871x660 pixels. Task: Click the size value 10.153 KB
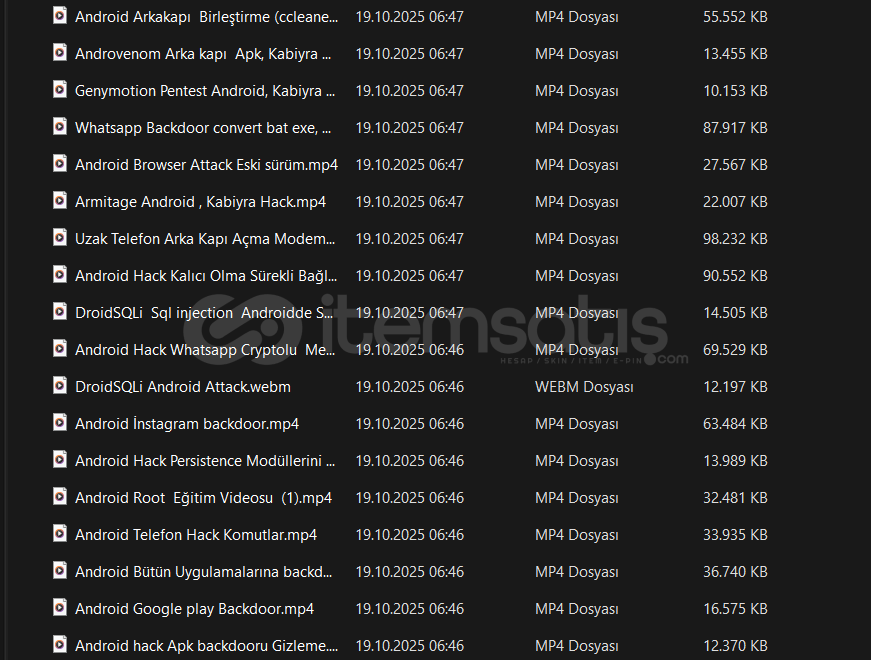[735, 91]
